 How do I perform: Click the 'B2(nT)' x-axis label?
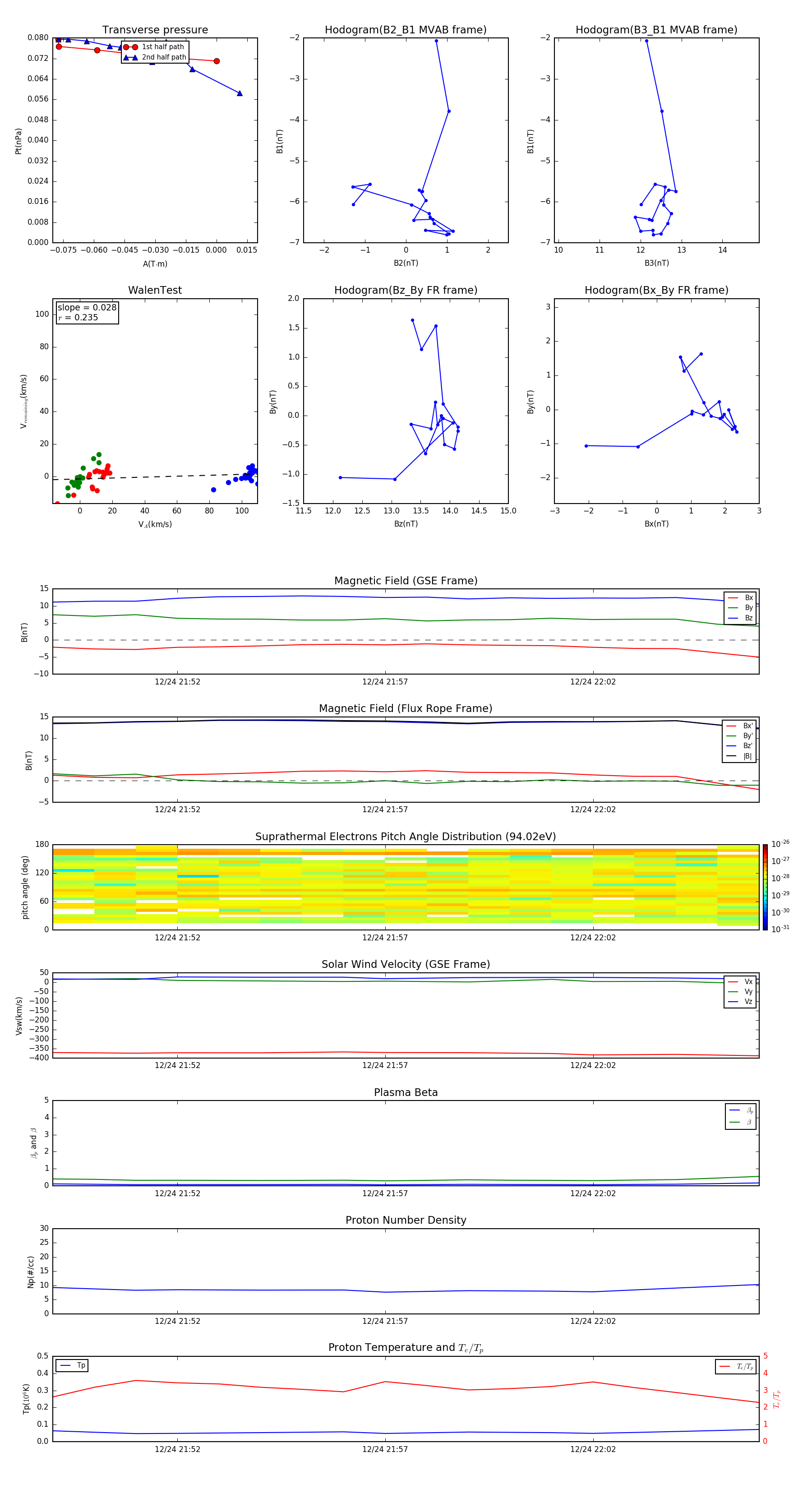coord(406,263)
